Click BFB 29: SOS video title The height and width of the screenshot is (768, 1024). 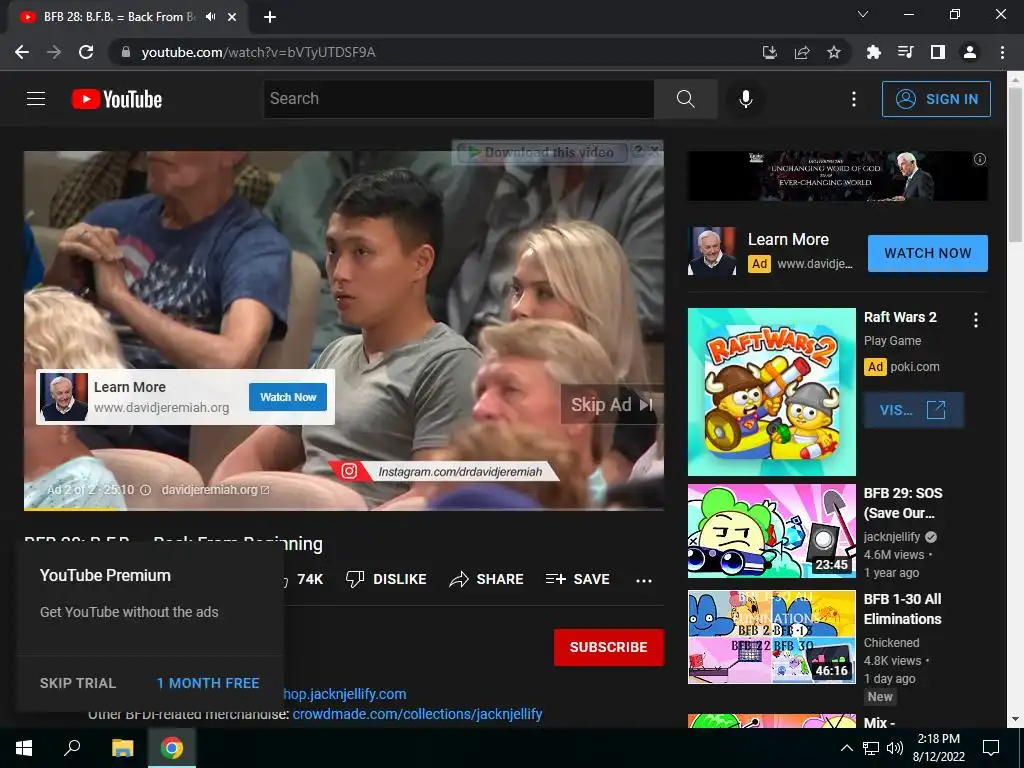[903, 503]
